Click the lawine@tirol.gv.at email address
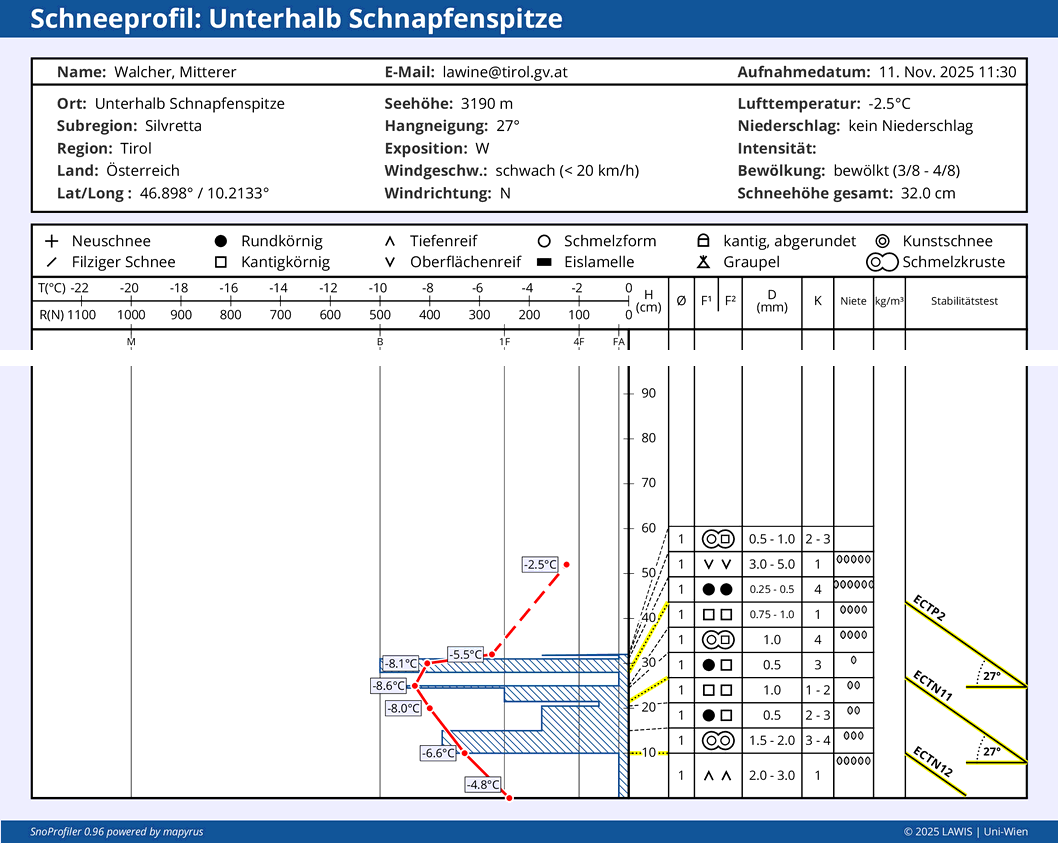Screen dimensions: 1058x846 coord(505,72)
